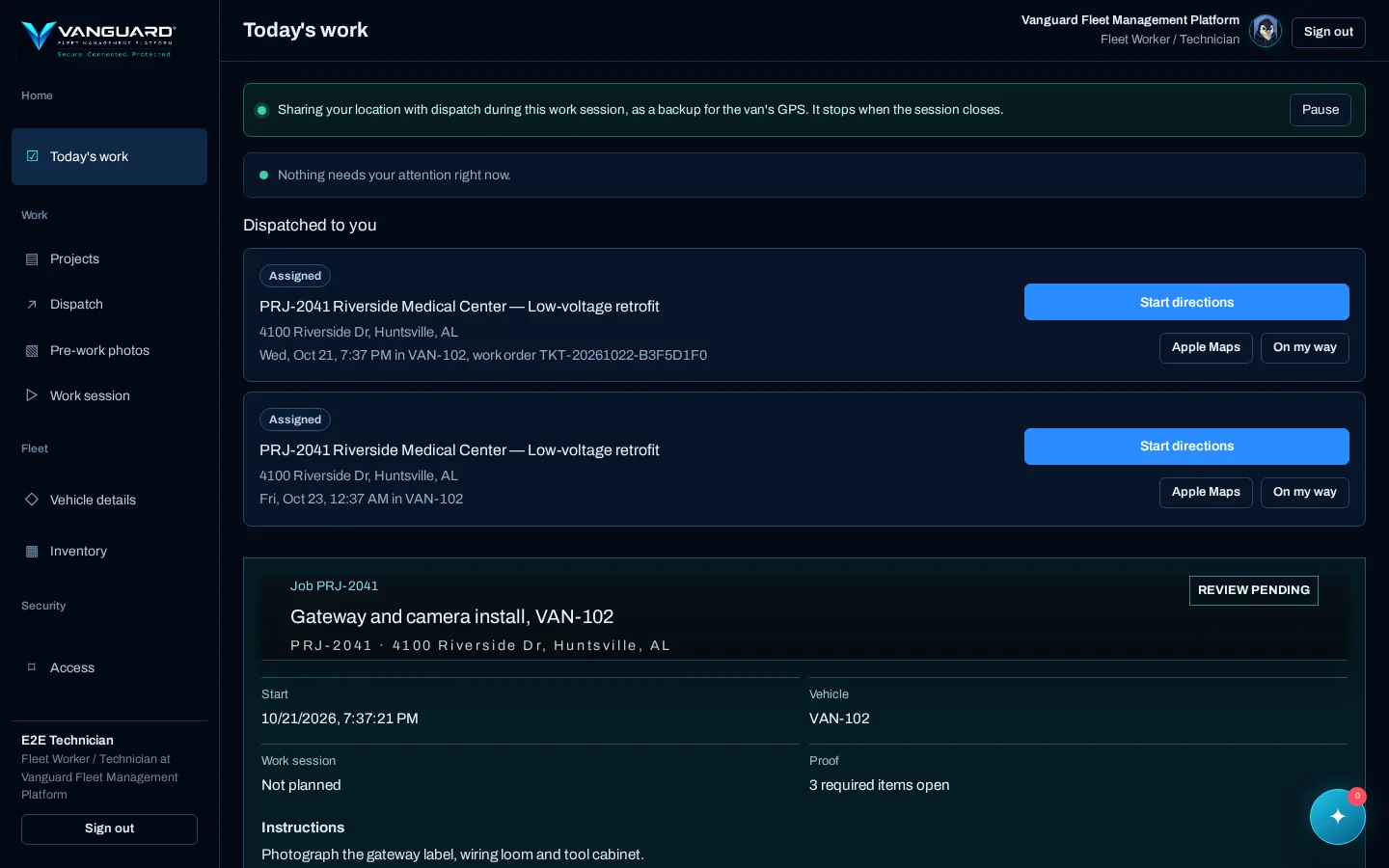Click the "3 required items open" proof value
The width and height of the screenshot is (1389, 868).
[880, 785]
